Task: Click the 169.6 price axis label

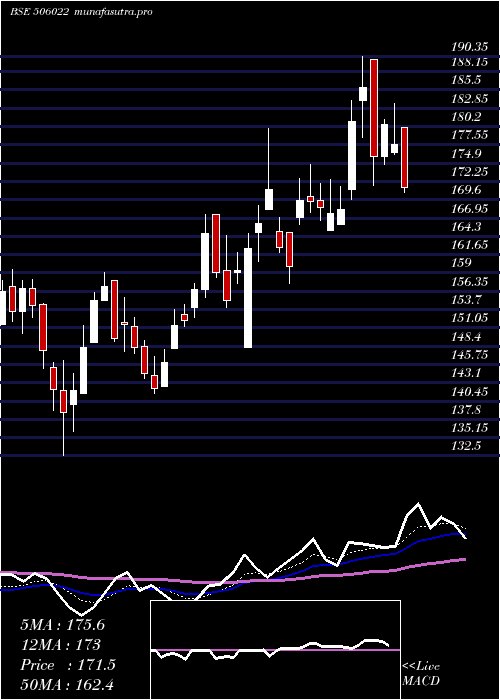Action: tap(467, 190)
